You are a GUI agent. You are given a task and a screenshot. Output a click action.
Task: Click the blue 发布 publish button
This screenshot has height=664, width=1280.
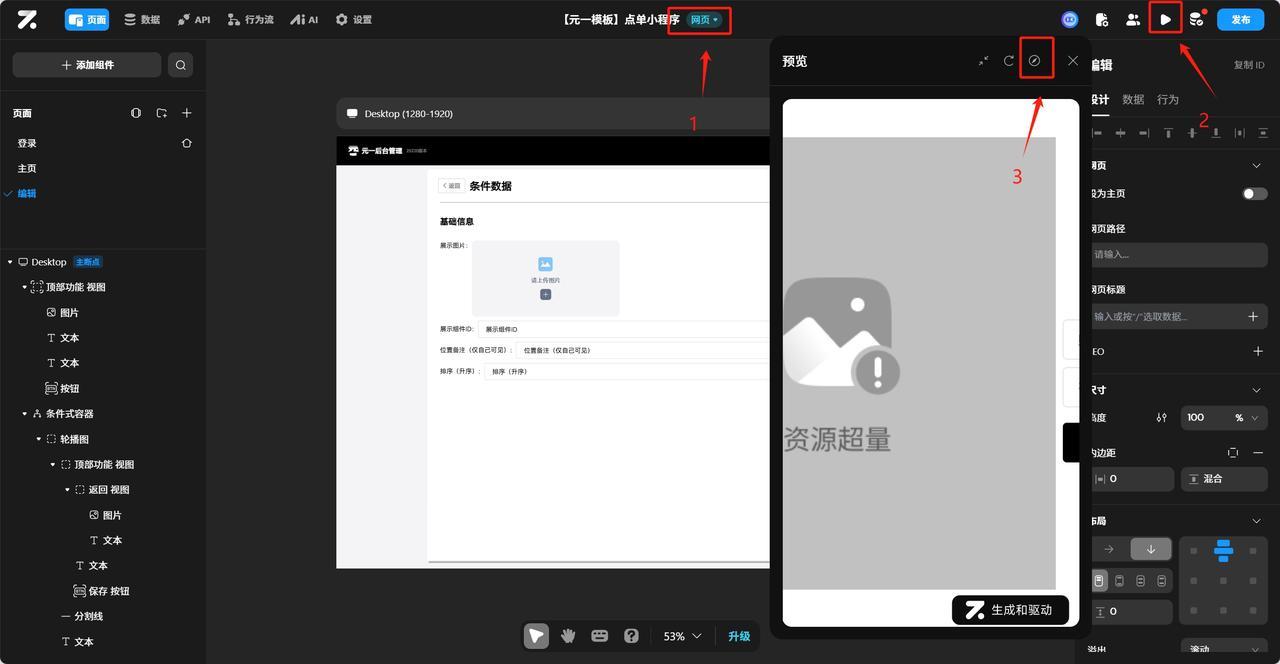pos(1238,19)
